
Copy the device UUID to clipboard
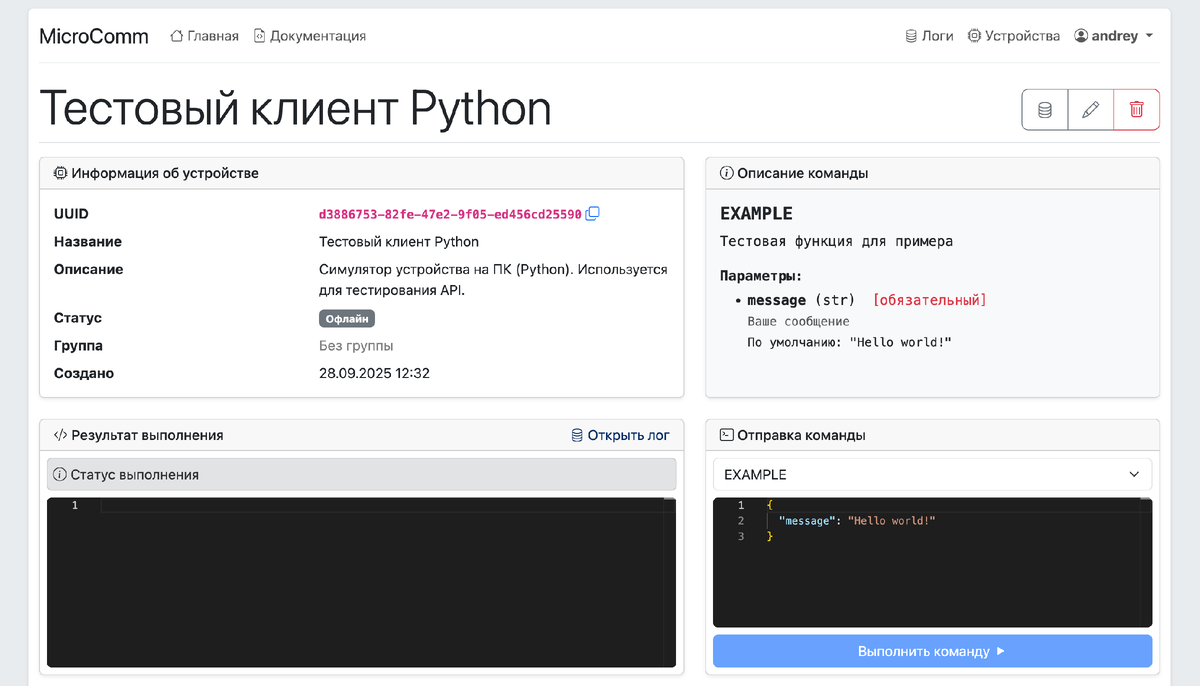tap(593, 213)
